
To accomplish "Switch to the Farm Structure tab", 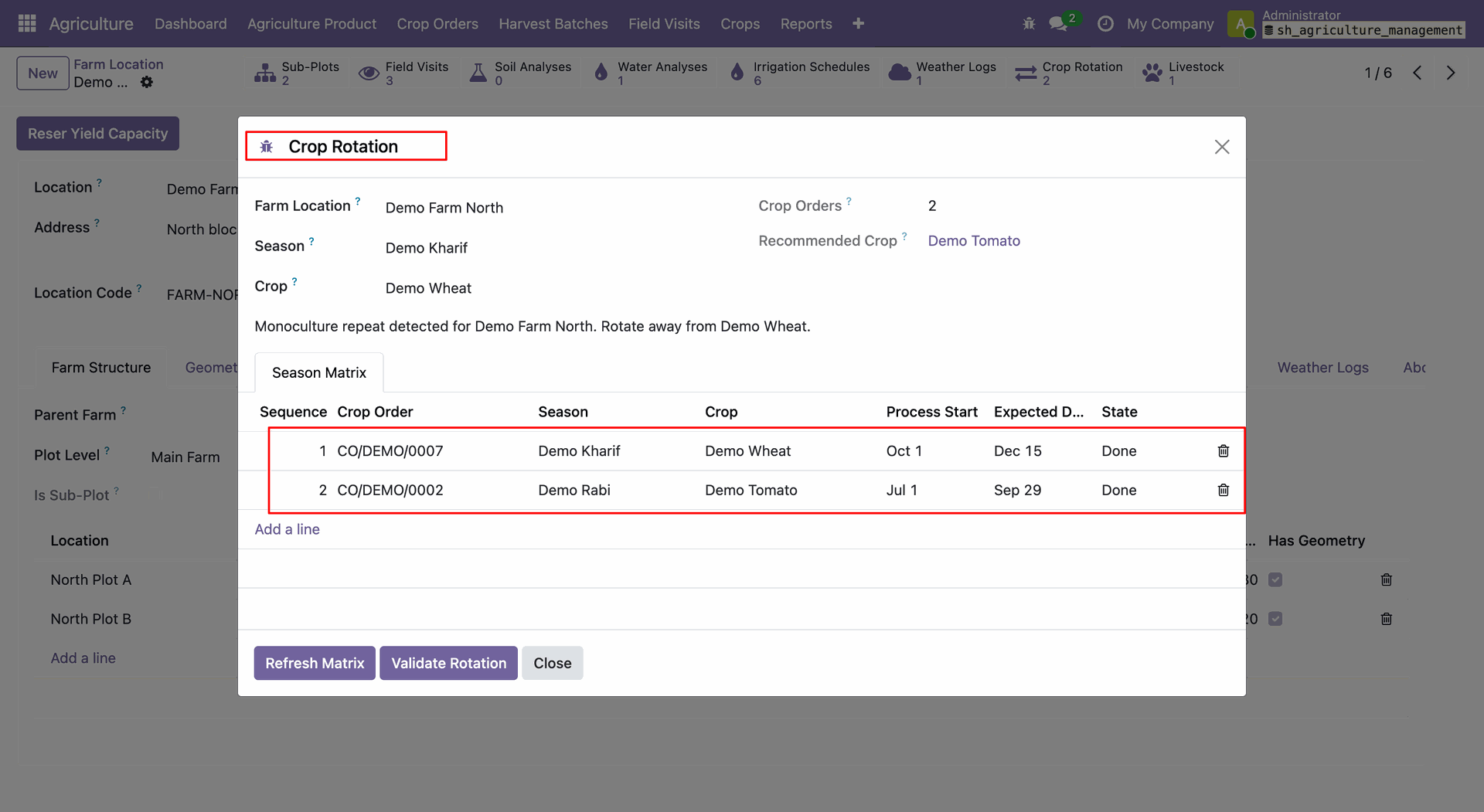I will click(x=101, y=368).
